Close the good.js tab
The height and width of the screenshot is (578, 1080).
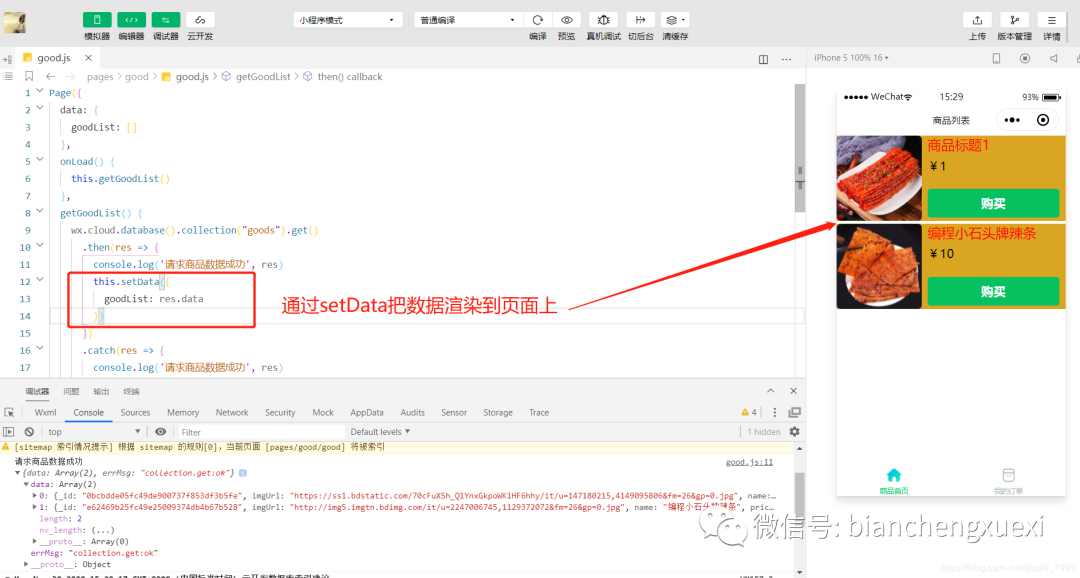coord(88,58)
